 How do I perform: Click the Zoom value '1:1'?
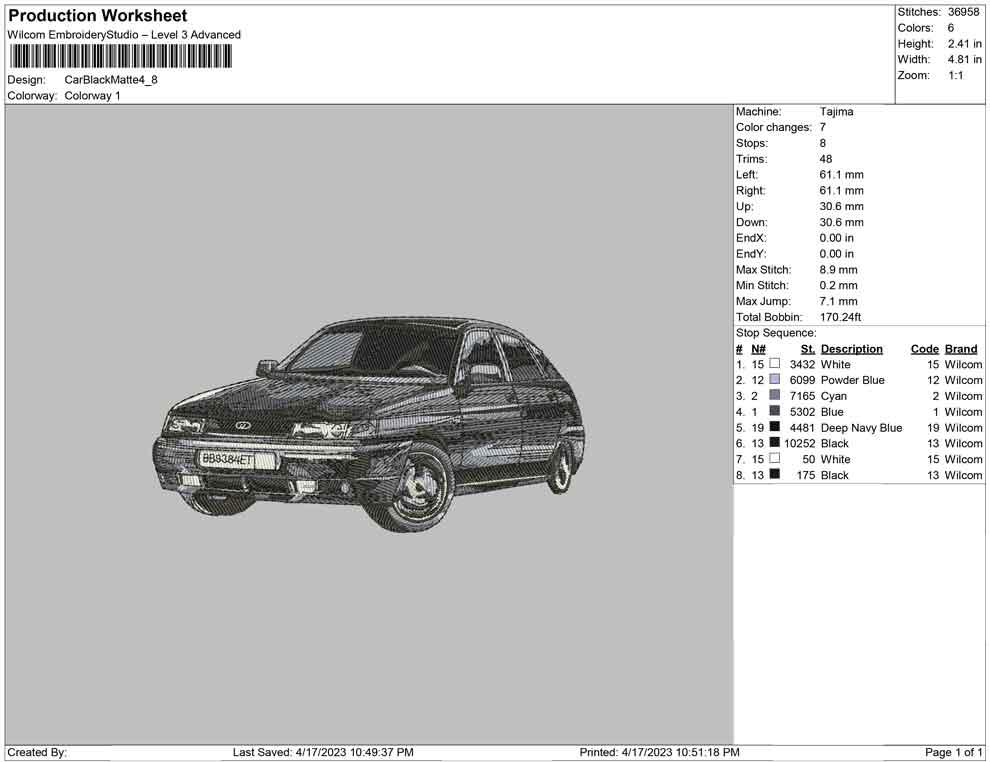[x=956, y=75]
